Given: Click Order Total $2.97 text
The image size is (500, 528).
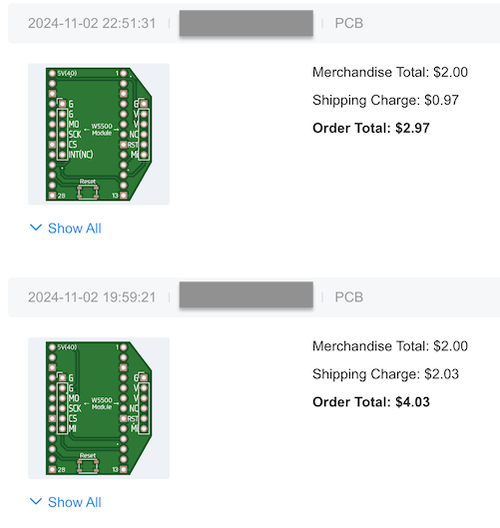Looking at the screenshot, I should pos(371,128).
